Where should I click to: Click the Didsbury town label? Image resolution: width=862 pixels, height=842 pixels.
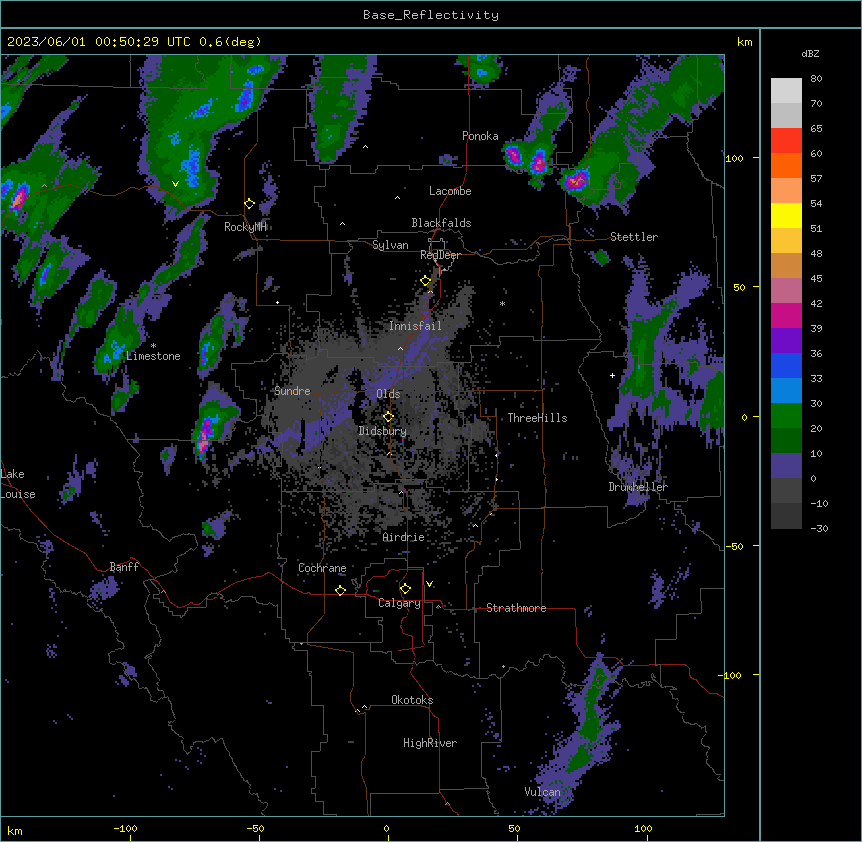tap(383, 431)
